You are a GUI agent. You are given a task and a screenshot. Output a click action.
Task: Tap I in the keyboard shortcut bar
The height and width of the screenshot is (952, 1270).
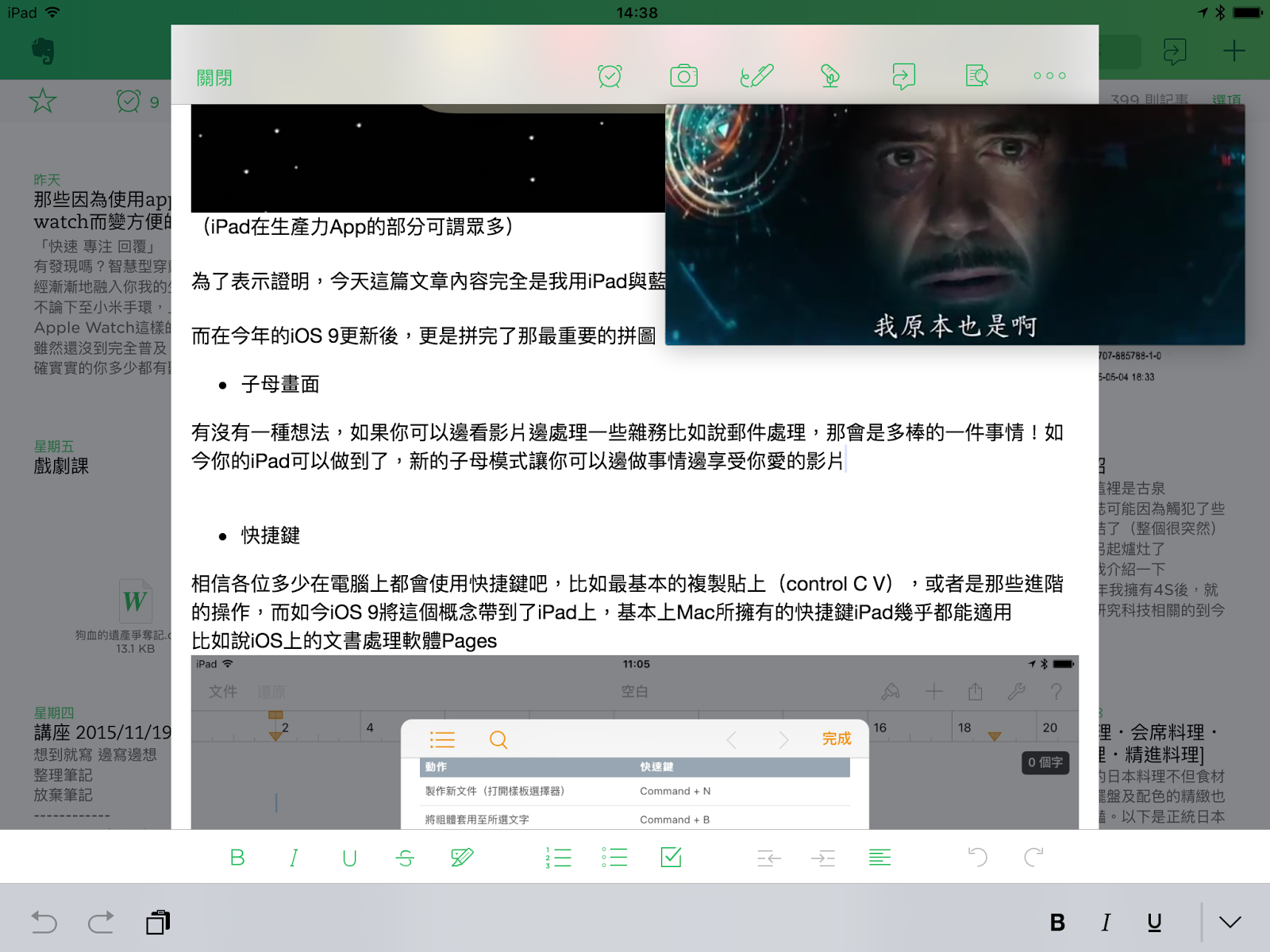click(1106, 923)
